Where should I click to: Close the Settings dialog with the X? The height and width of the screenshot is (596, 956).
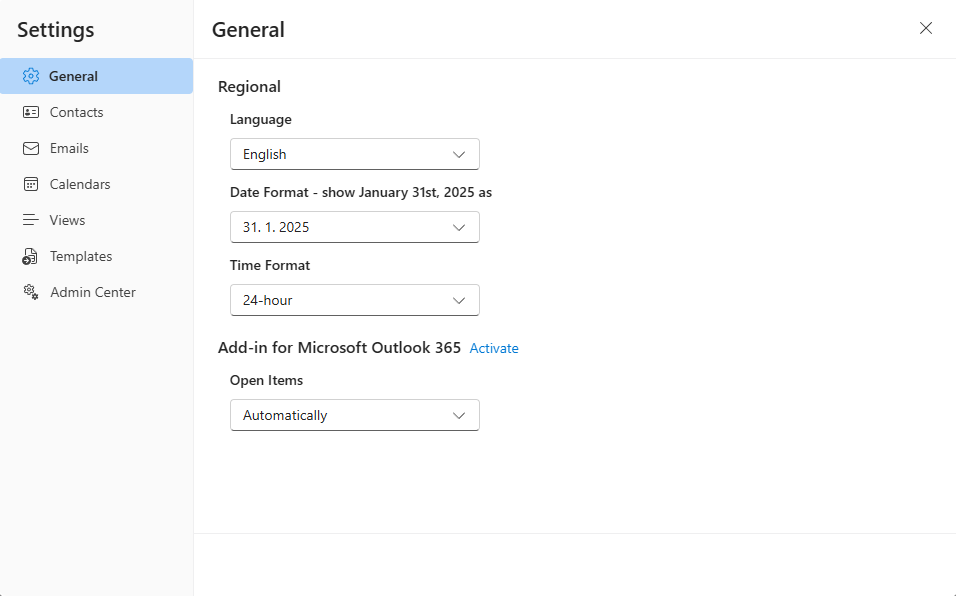(925, 28)
